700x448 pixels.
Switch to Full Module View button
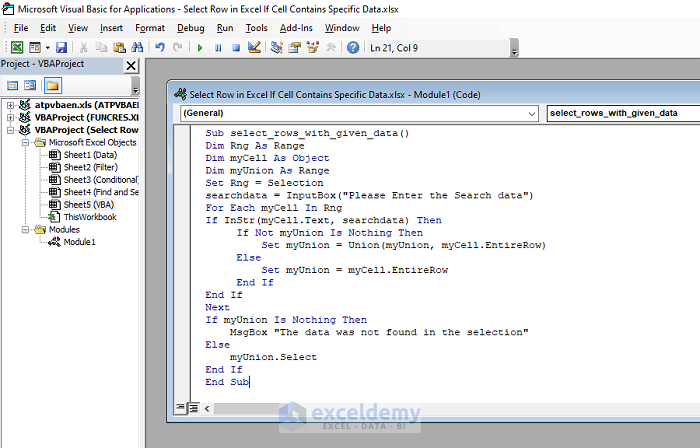(193, 408)
